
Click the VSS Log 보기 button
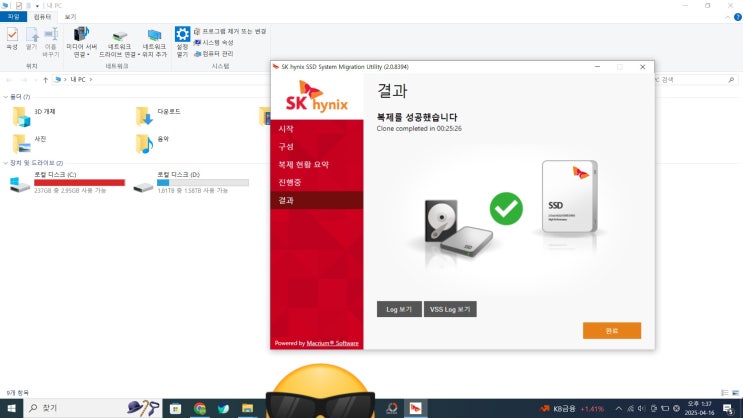(450, 309)
